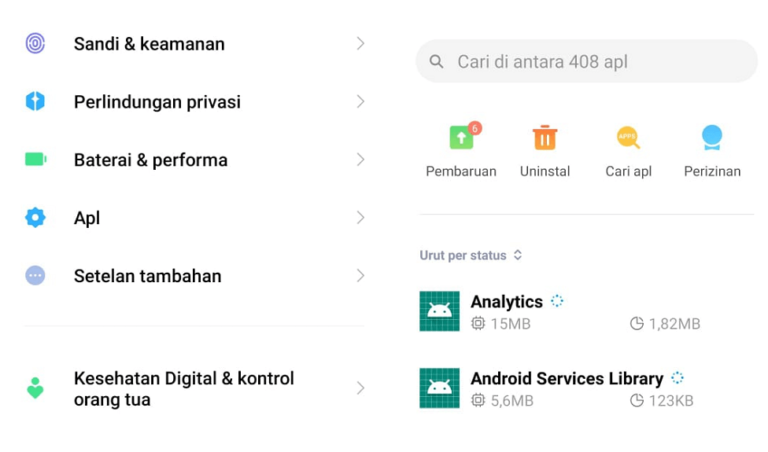Open the Perlindungan privasi menu entry
The image size is (768, 452).
pyautogui.click(x=194, y=101)
